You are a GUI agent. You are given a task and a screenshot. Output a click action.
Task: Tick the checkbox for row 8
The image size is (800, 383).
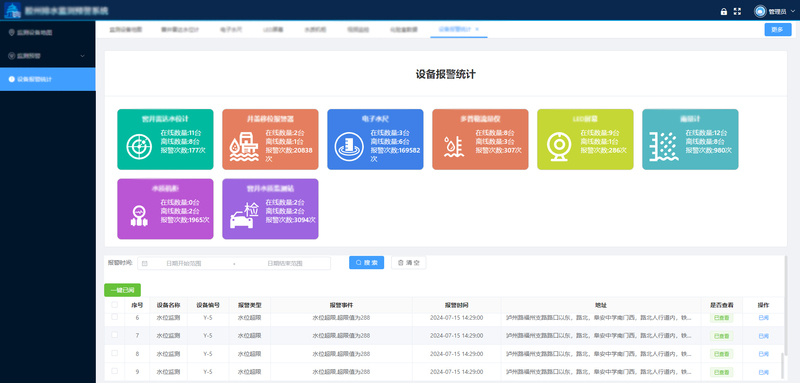[x=114, y=353]
